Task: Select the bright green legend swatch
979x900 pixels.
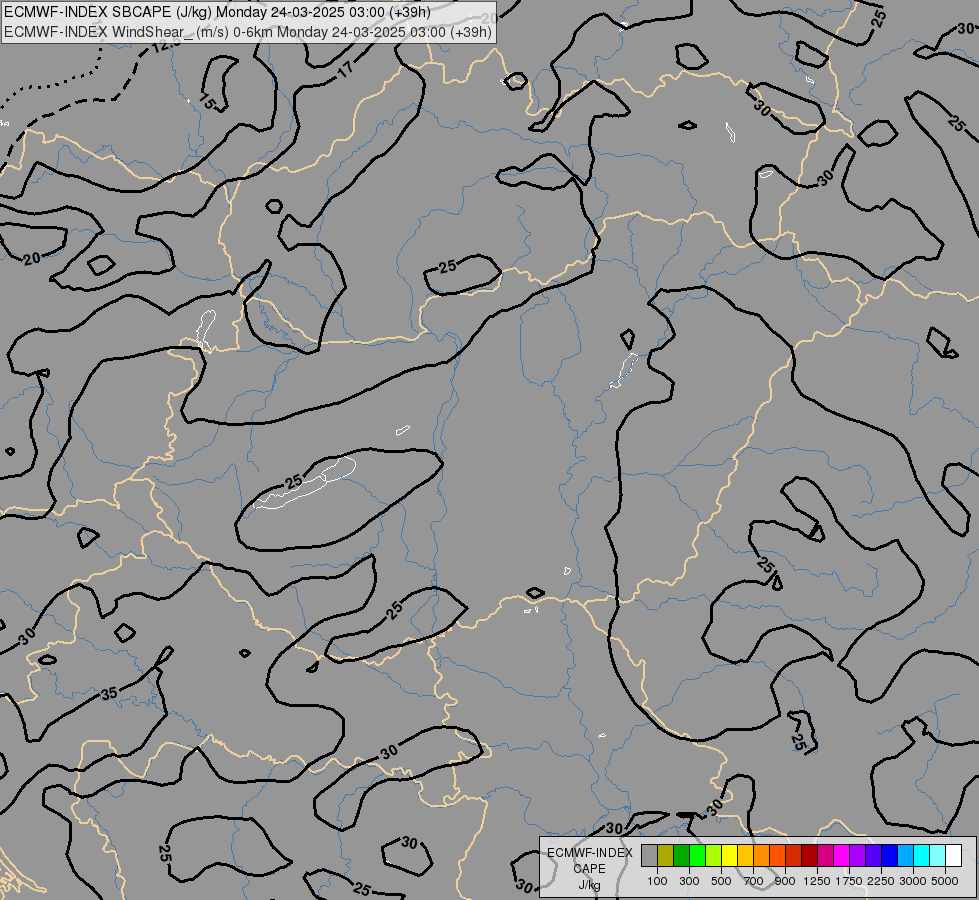Action: [x=697, y=855]
